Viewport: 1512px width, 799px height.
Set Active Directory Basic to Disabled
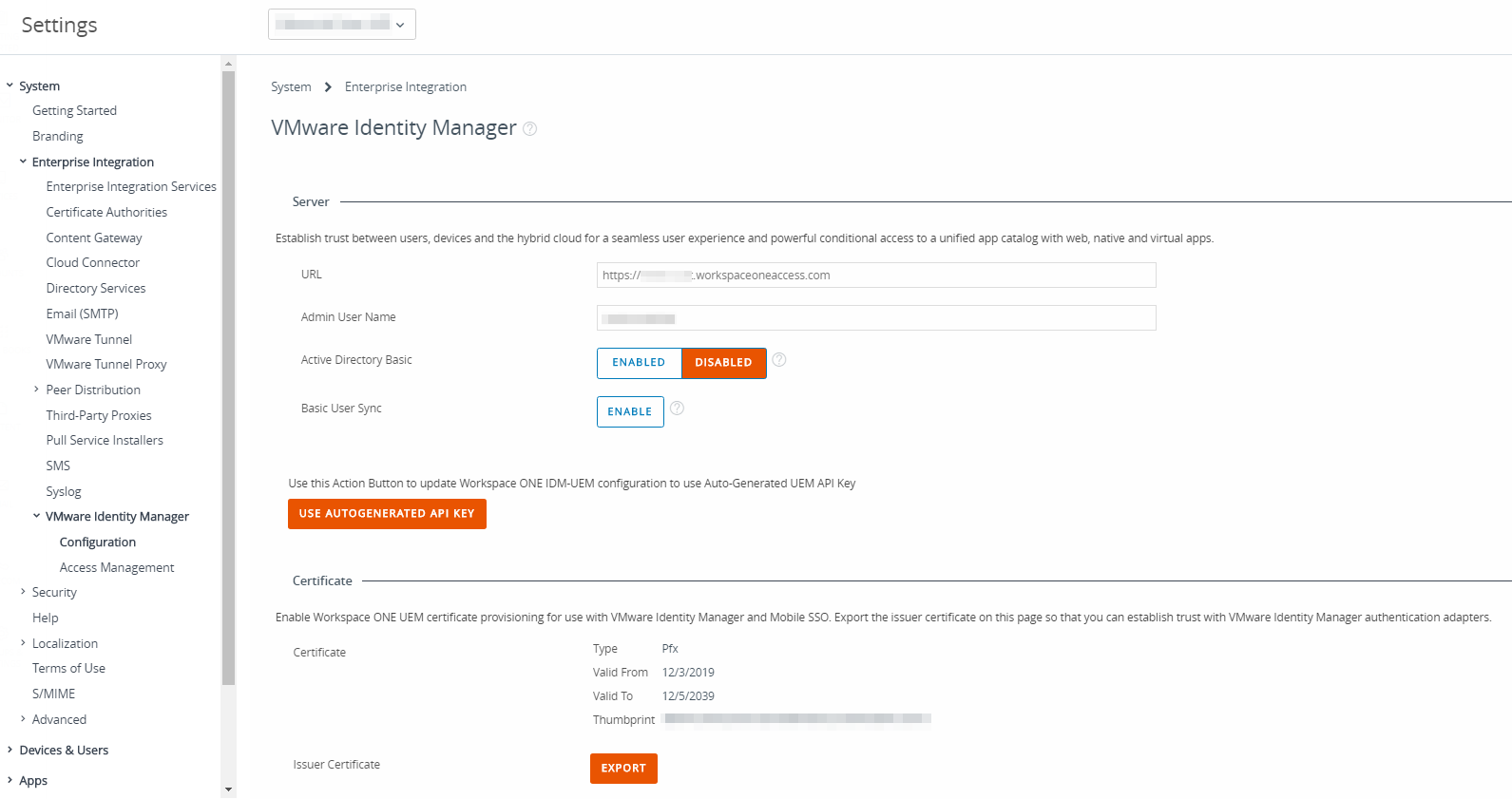723,363
